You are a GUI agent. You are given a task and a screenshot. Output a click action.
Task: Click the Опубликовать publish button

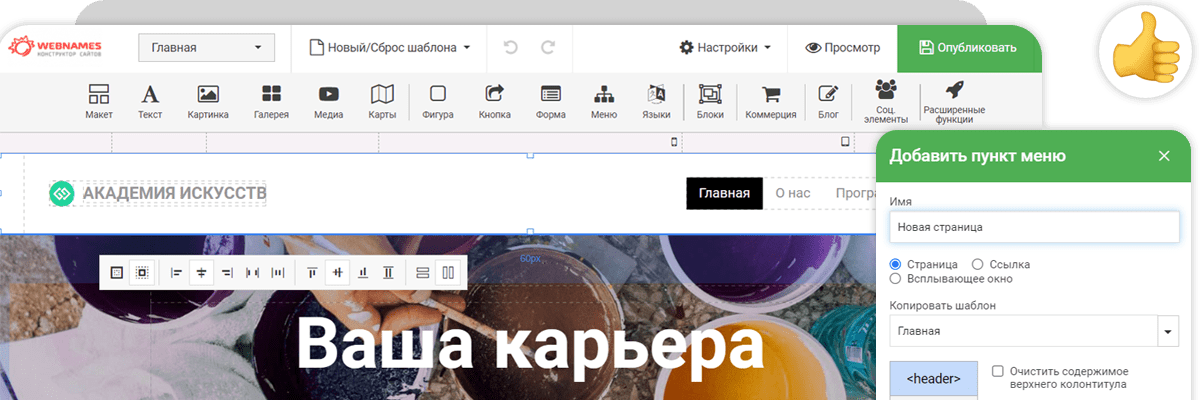968,47
